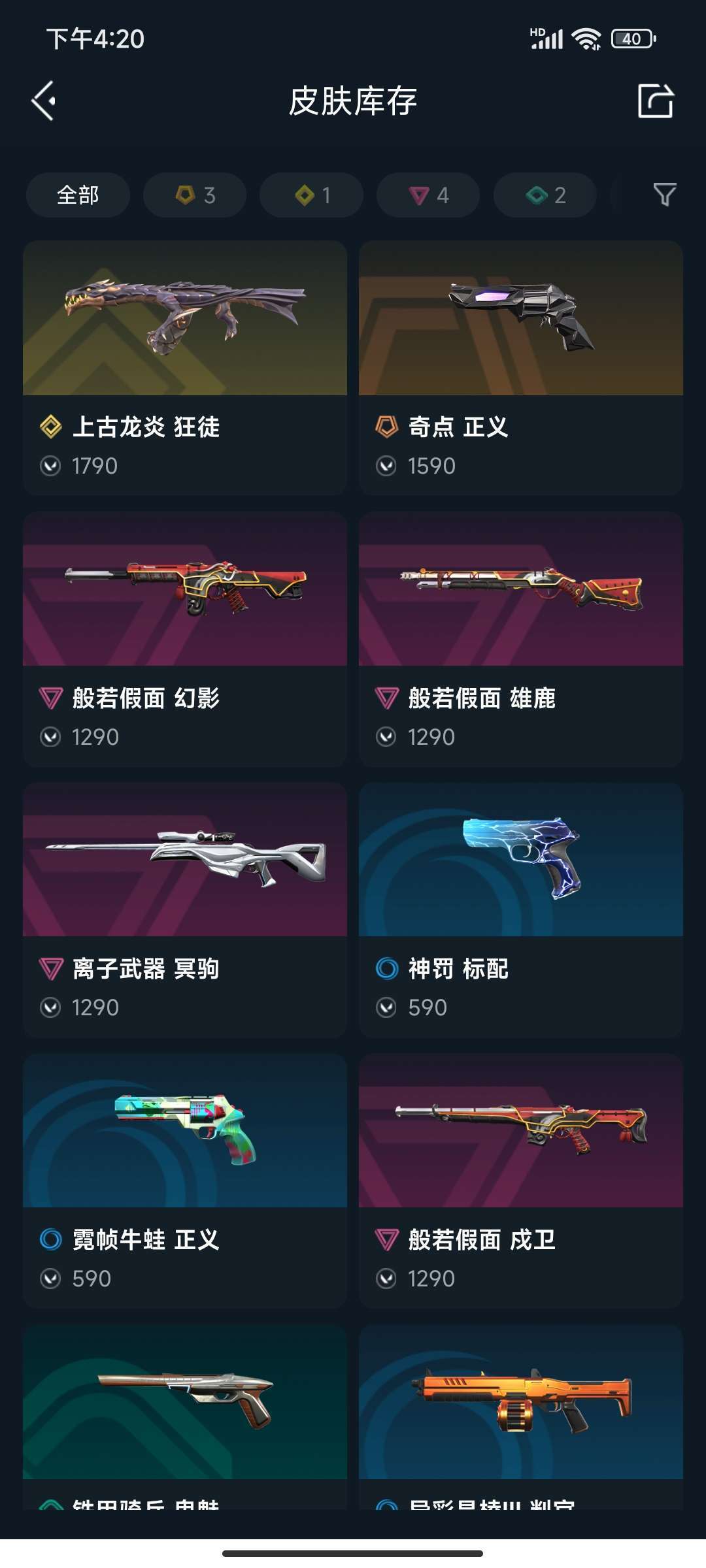
Task: Open the silver silenced pistol skin image
Action: click(x=185, y=1401)
